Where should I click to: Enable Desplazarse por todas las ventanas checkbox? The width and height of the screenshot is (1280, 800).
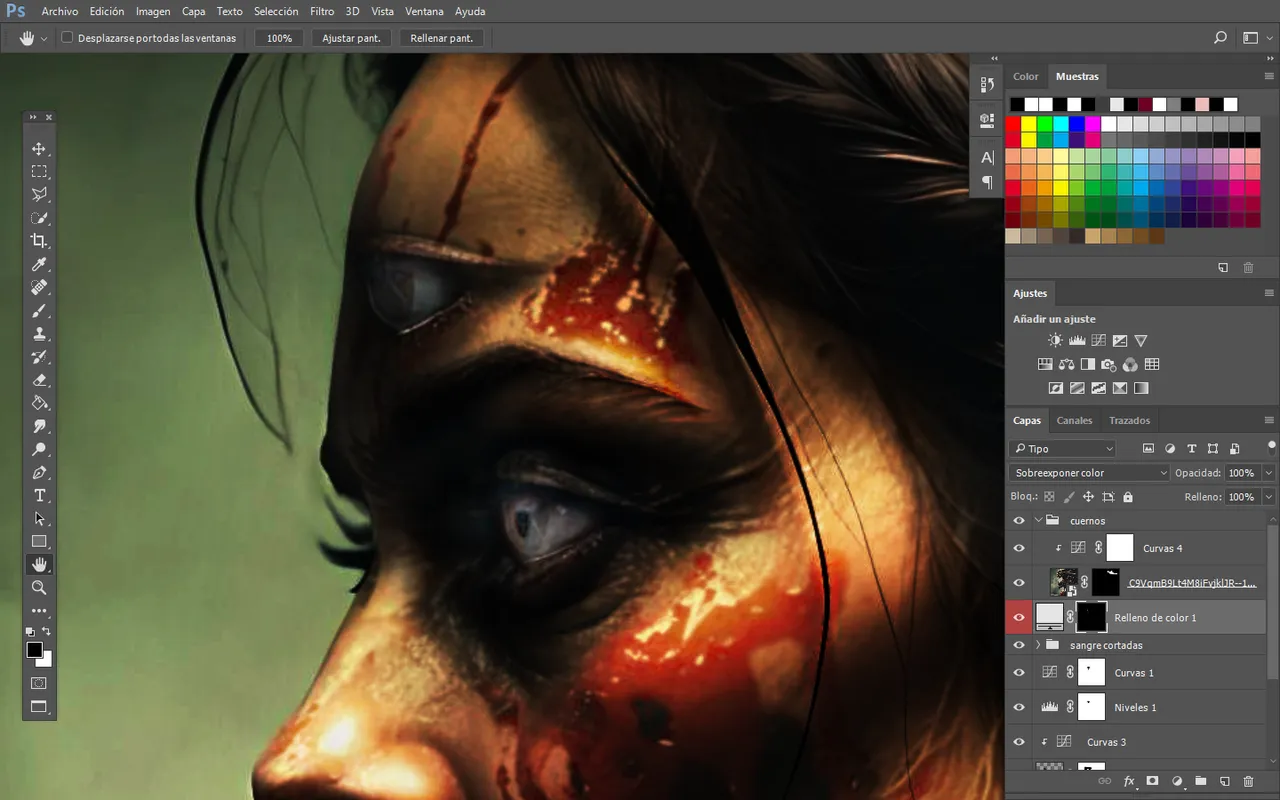[67, 38]
